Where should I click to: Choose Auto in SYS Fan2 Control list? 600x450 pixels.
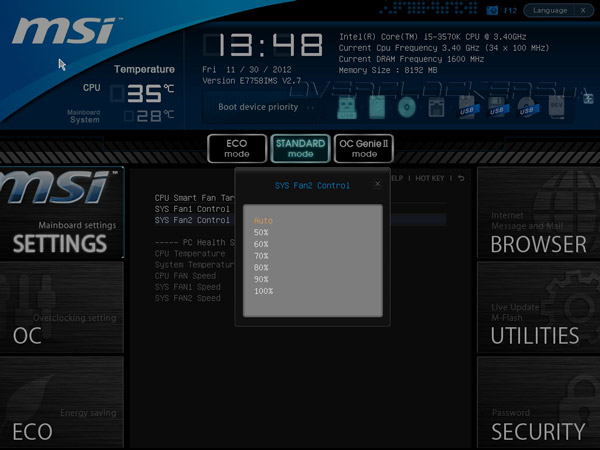tap(263, 220)
